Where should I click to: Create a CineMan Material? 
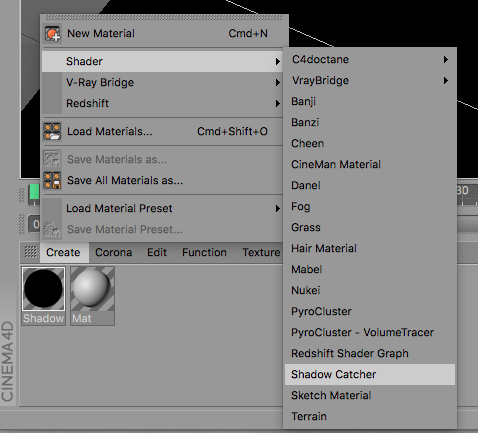tap(370, 164)
